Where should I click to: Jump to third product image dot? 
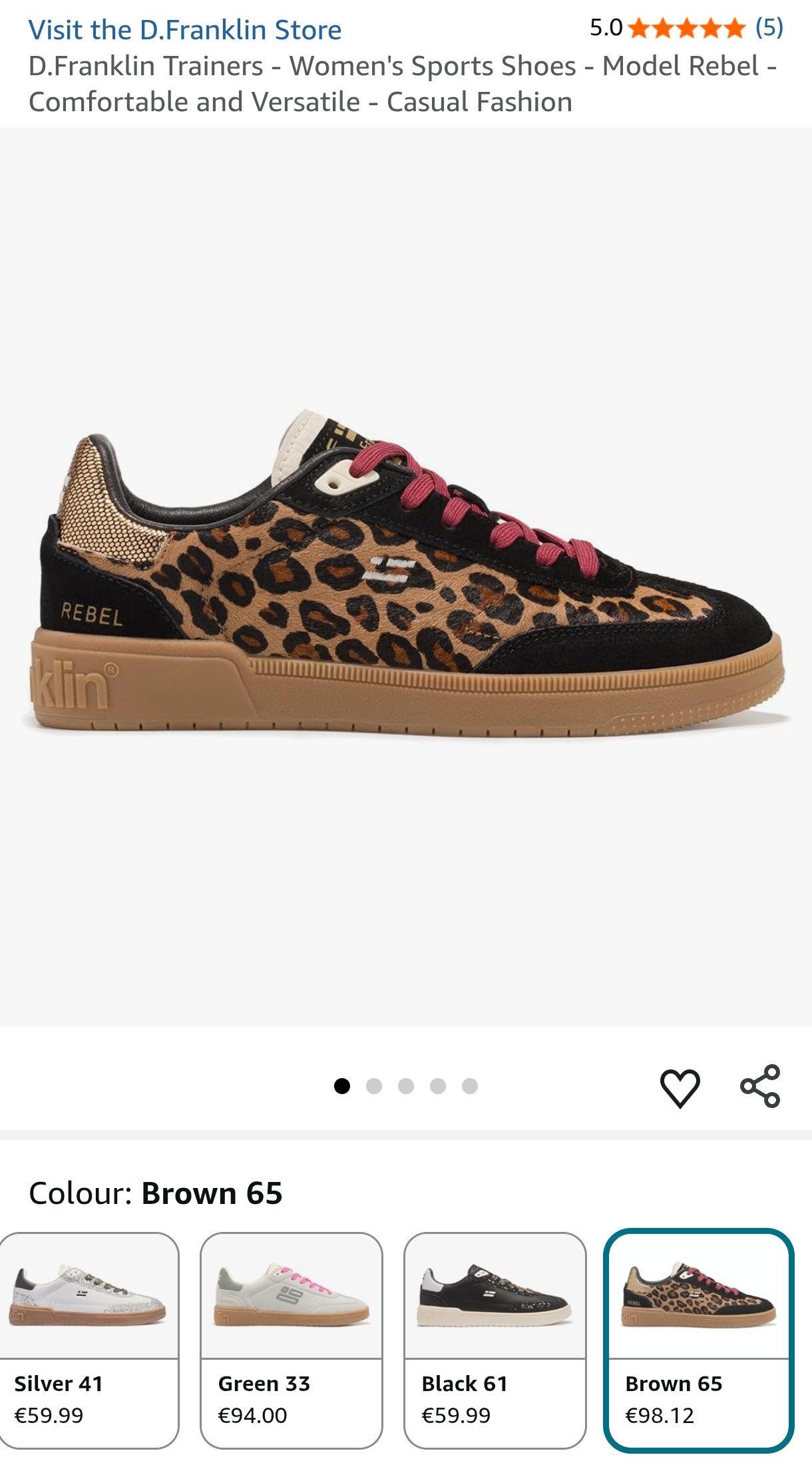coord(406,1086)
